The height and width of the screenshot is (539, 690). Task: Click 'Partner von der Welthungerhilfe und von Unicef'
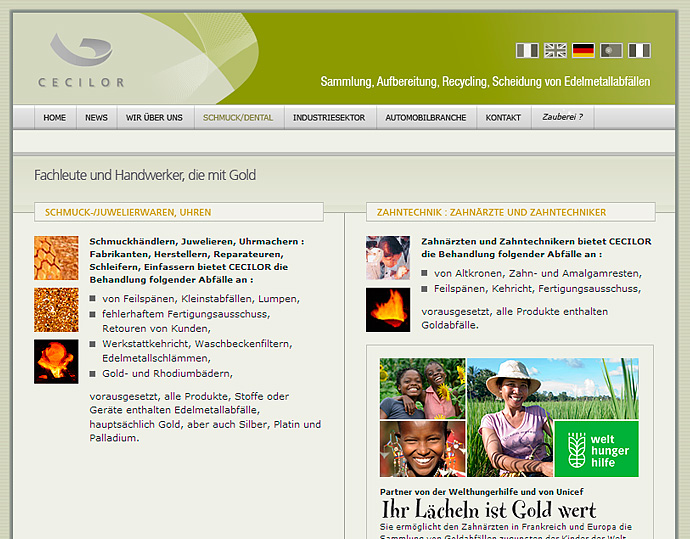[x=482, y=492]
